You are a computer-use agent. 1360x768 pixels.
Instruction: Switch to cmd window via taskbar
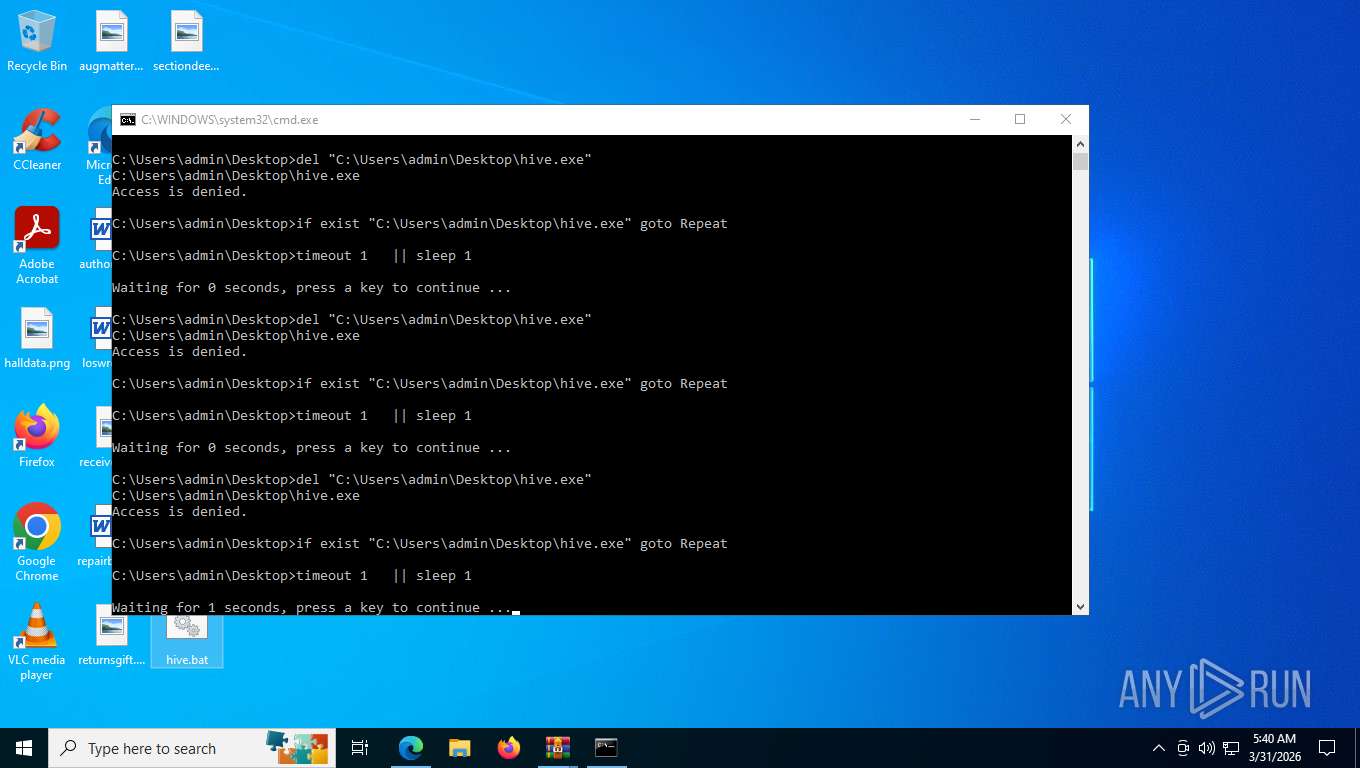(x=606, y=748)
